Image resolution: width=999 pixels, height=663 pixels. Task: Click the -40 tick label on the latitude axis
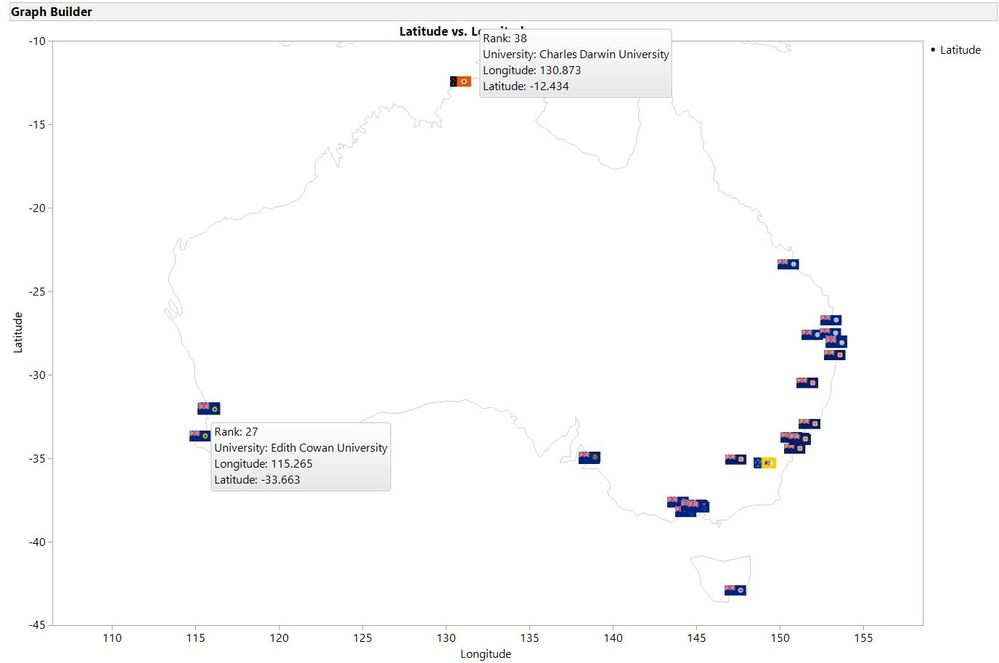(x=37, y=542)
